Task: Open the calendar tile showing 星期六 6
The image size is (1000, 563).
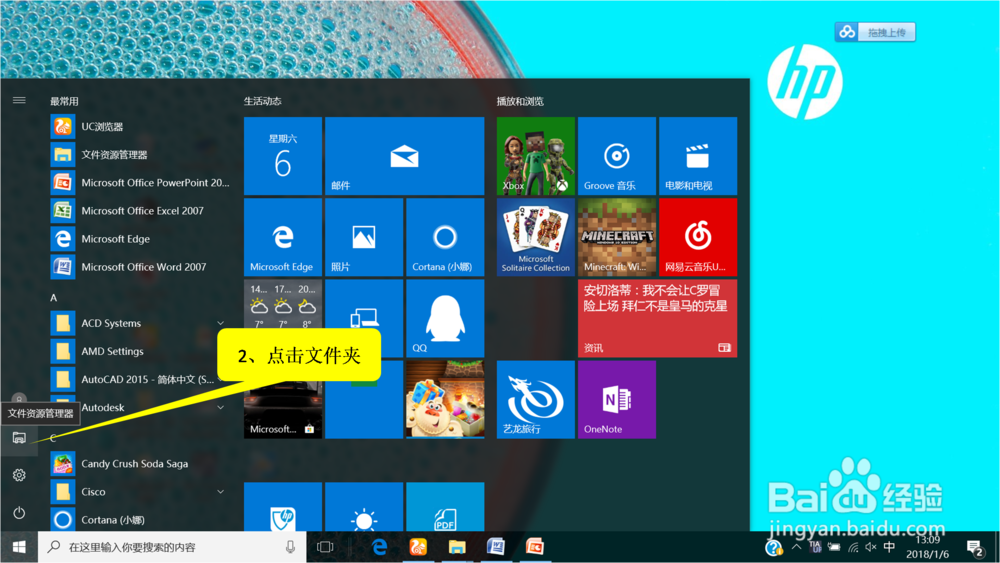Action: [283, 156]
